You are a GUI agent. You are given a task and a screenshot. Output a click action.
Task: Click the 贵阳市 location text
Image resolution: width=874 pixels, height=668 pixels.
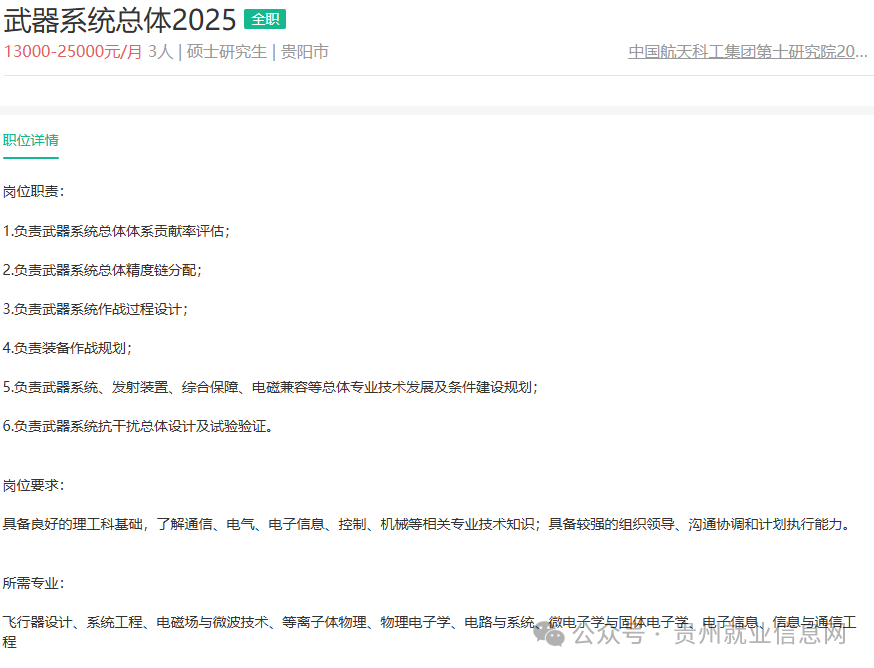coord(304,52)
